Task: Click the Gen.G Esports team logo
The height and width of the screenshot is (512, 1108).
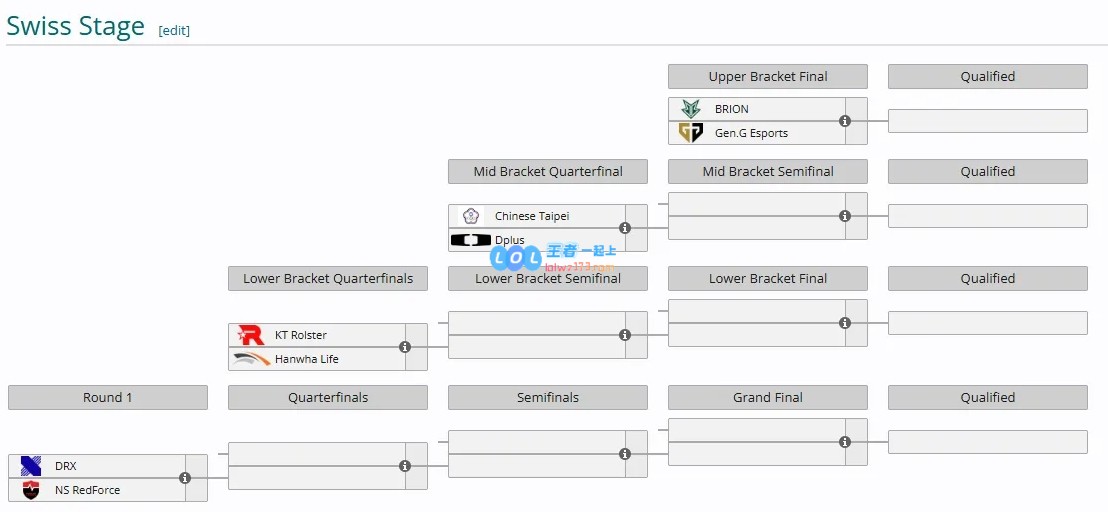Action: (690, 133)
